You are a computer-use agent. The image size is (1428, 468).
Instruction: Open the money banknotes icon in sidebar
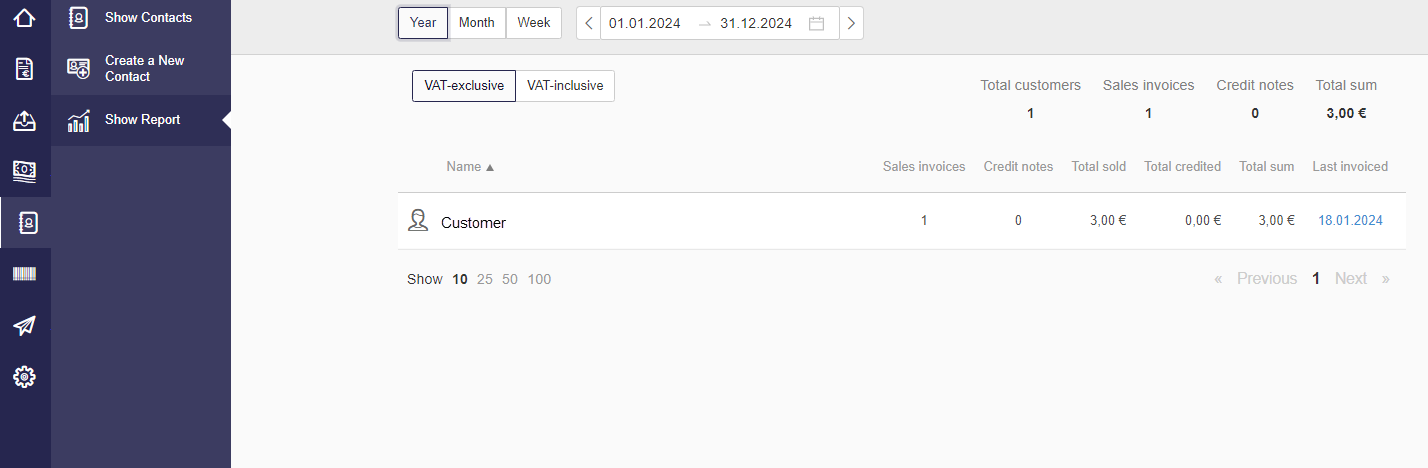25,171
